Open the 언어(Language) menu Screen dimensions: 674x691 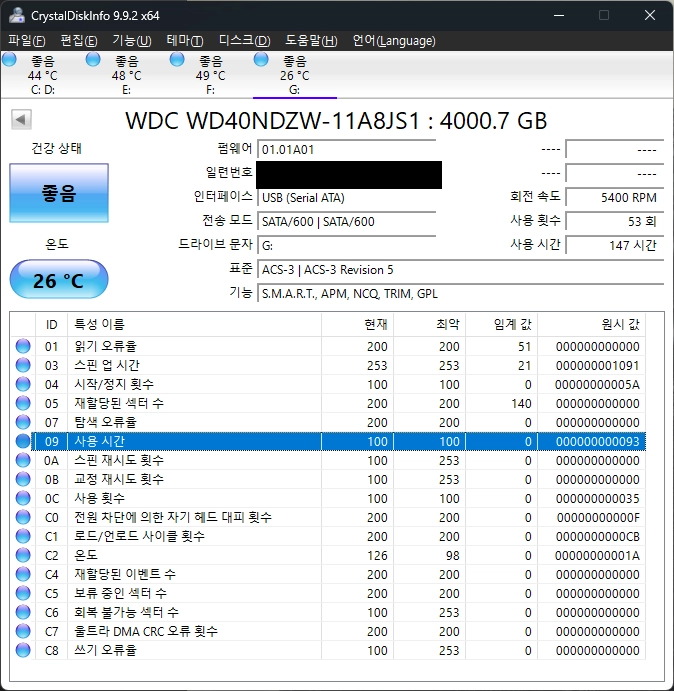(394, 41)
